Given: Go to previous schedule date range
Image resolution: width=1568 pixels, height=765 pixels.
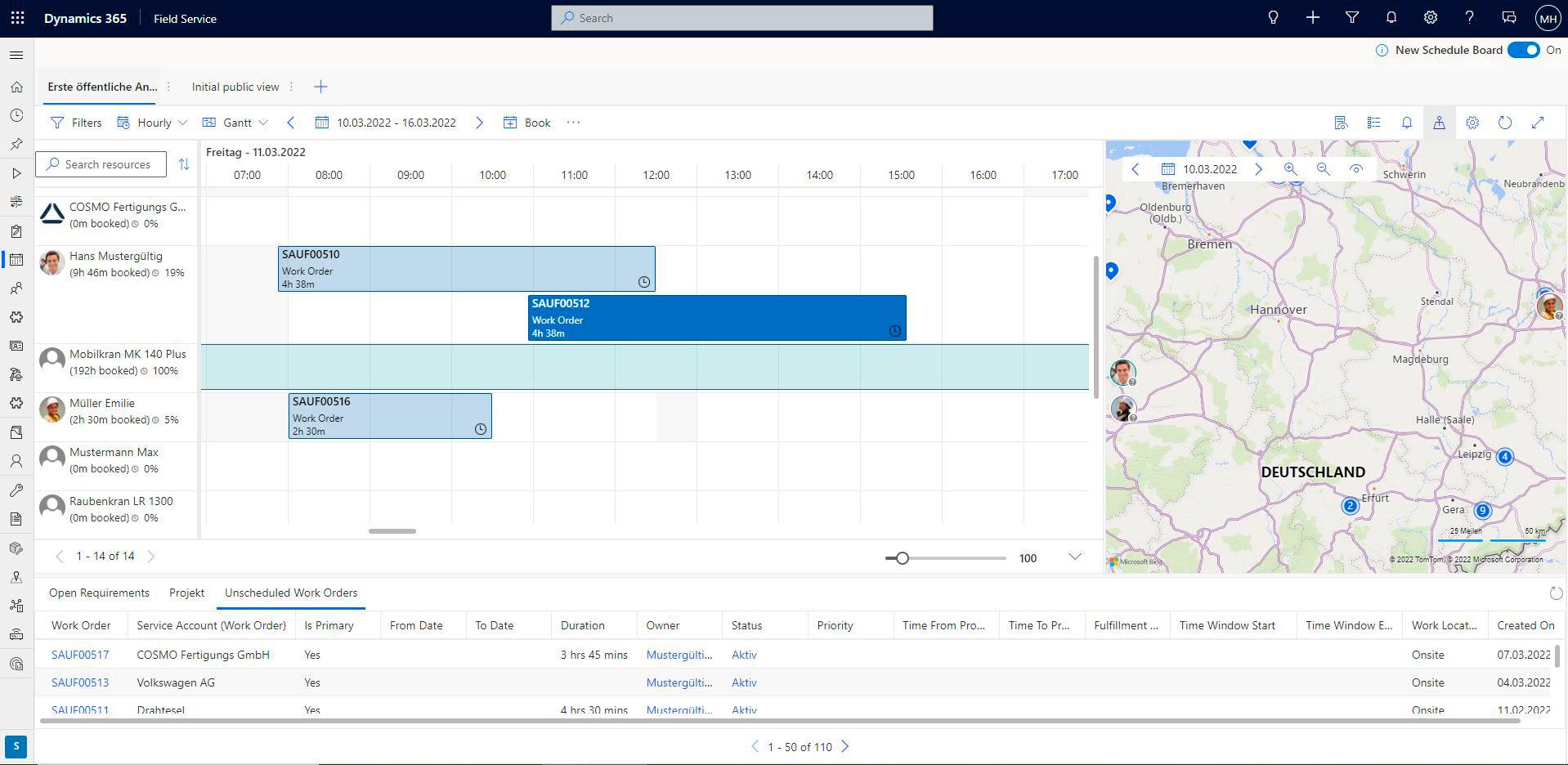Looking at the screenshot, I should point(290,123).
